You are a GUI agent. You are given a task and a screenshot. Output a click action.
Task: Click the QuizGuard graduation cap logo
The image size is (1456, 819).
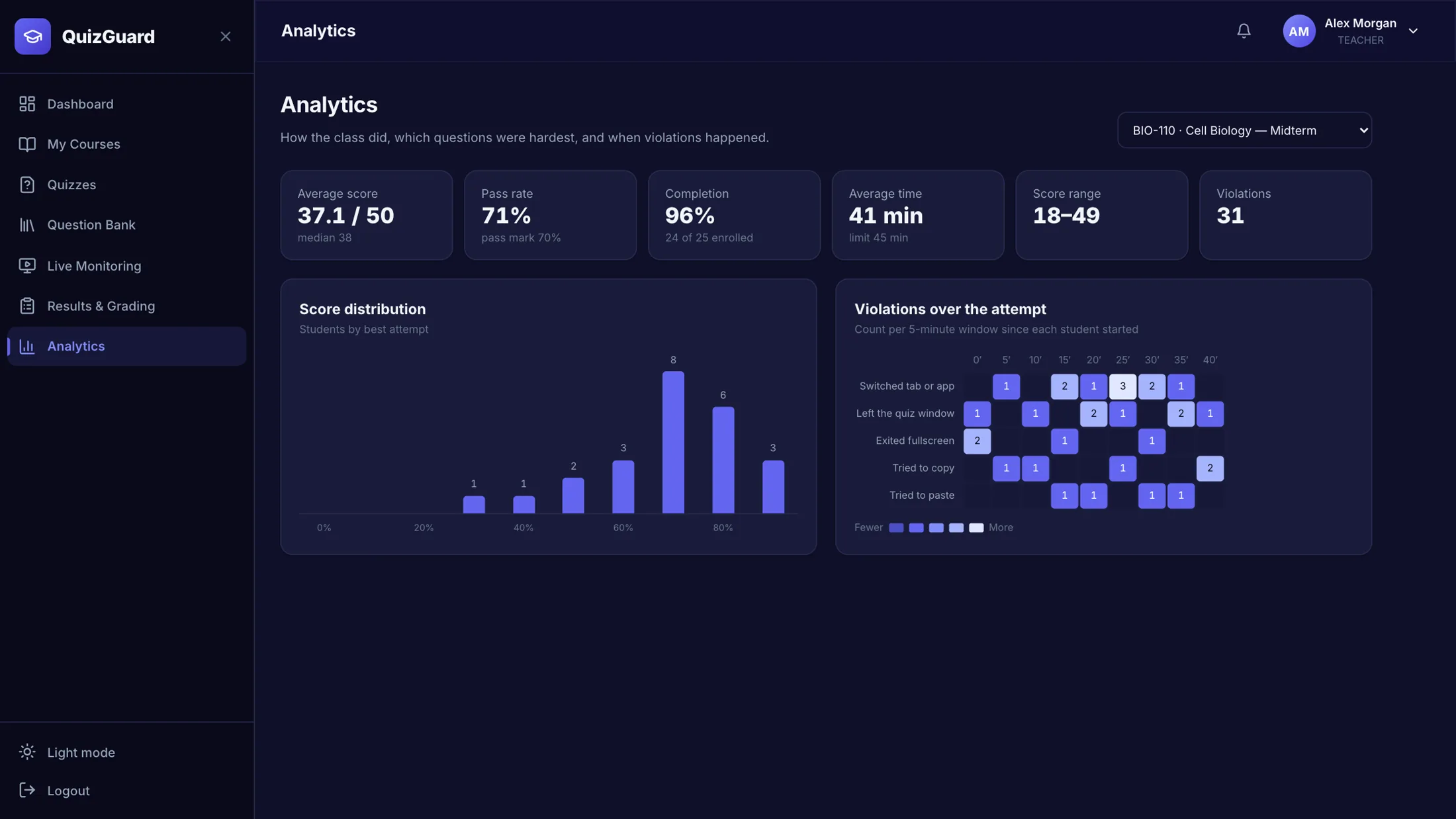tap(32, 36)
